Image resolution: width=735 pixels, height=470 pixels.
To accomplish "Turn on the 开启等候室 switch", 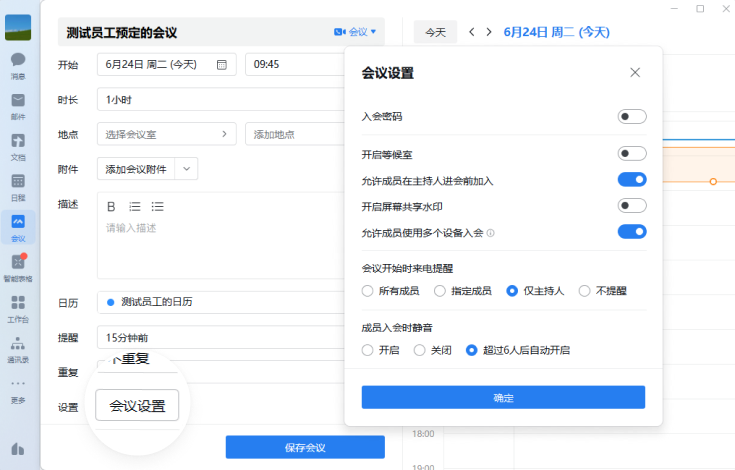I will [x=632, y=153].
